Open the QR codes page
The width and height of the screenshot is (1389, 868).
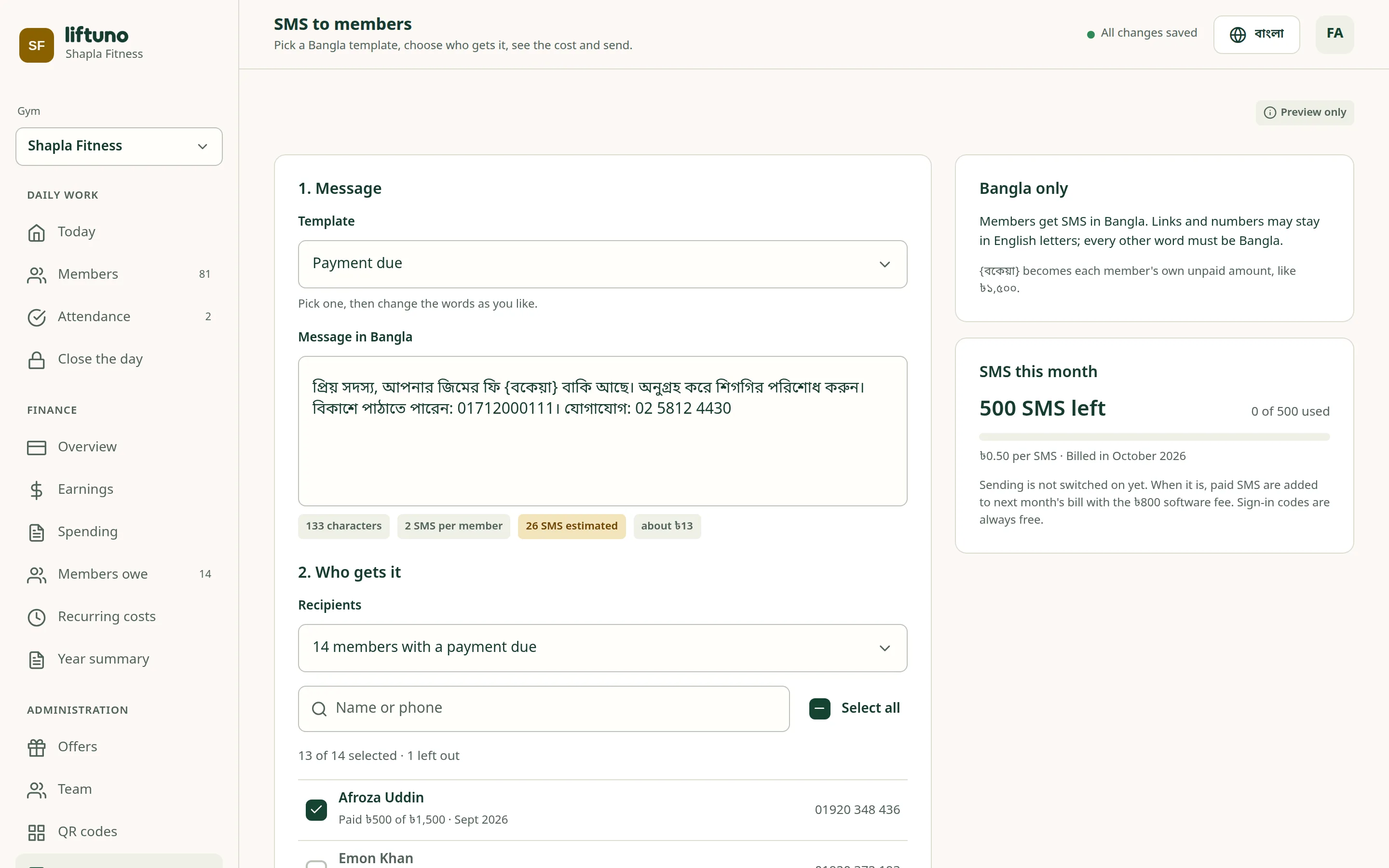(x=119, y=832)
